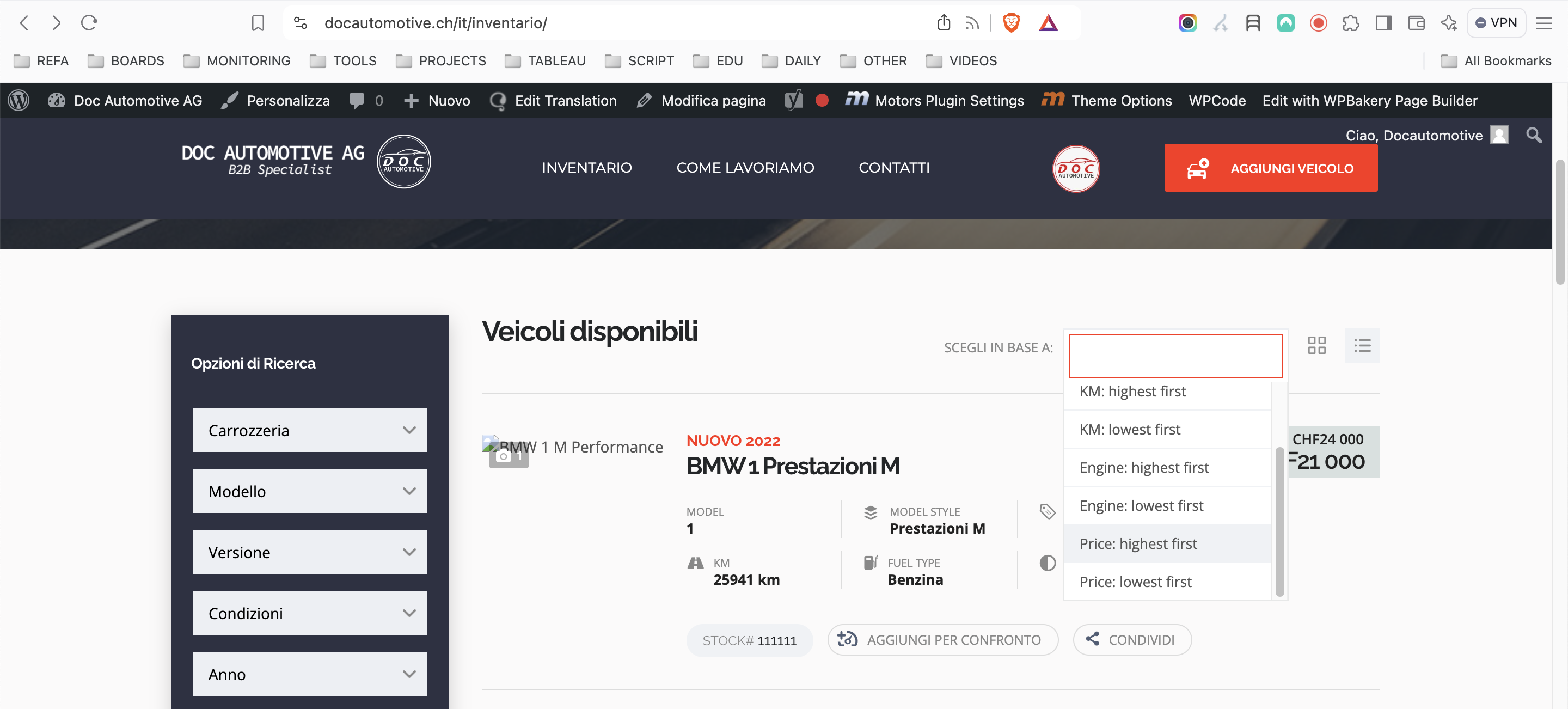
Task: Expand the Carrozzeria dropdown
Action: tap(310, 430)
